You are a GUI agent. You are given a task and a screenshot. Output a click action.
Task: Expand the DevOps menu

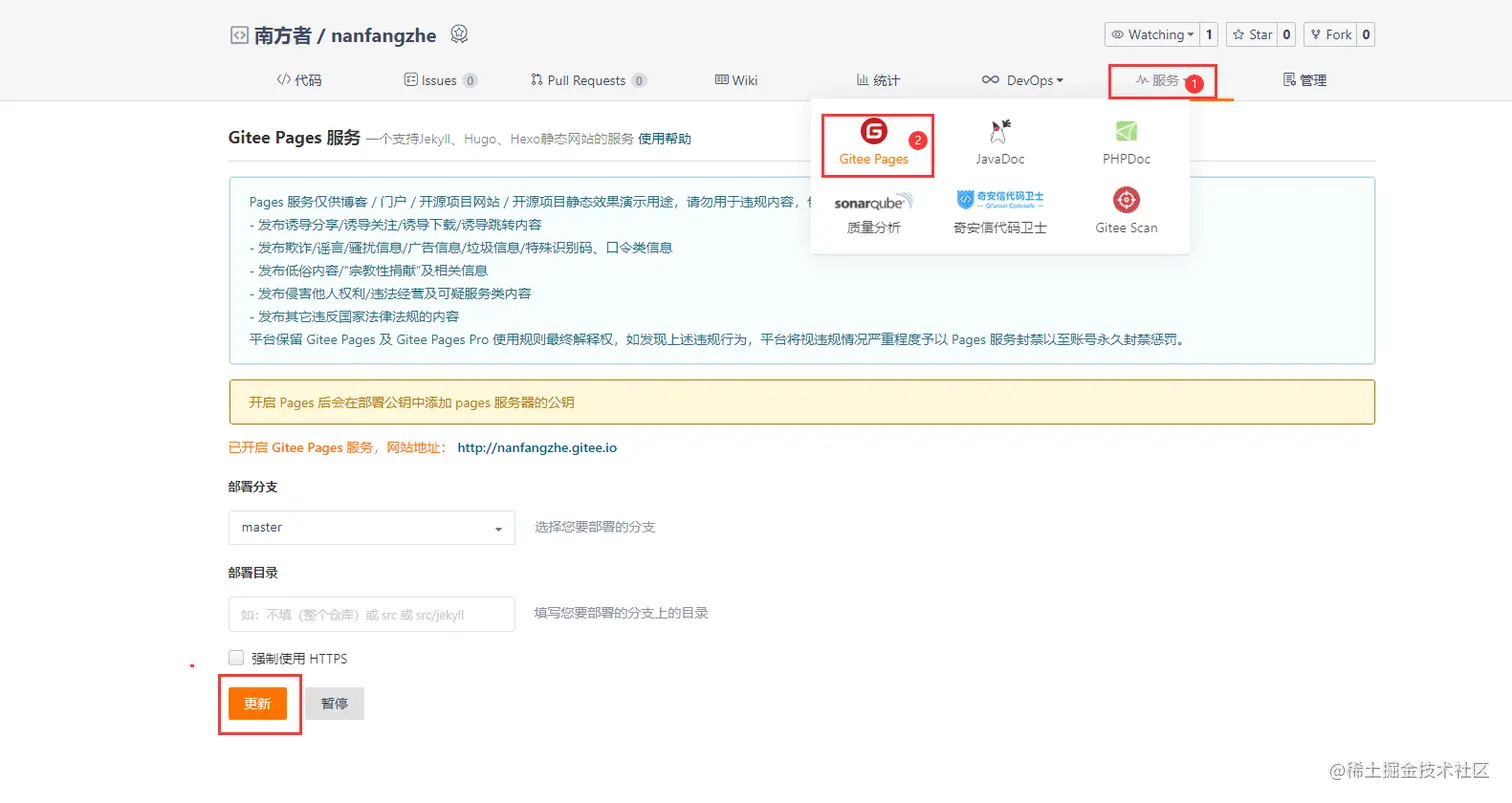click(x=1022, y=80)
